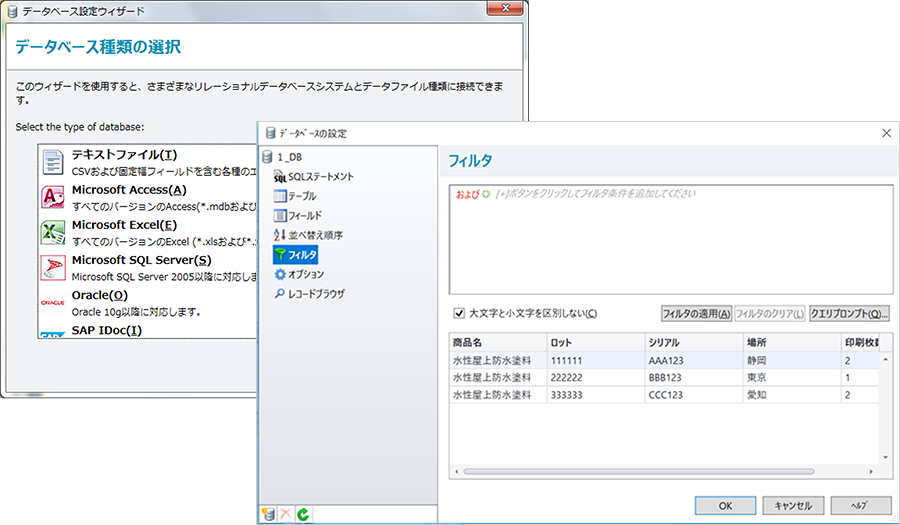Click the add database icon at bottom left
The image size is (900, 525).
coord(268,514)
